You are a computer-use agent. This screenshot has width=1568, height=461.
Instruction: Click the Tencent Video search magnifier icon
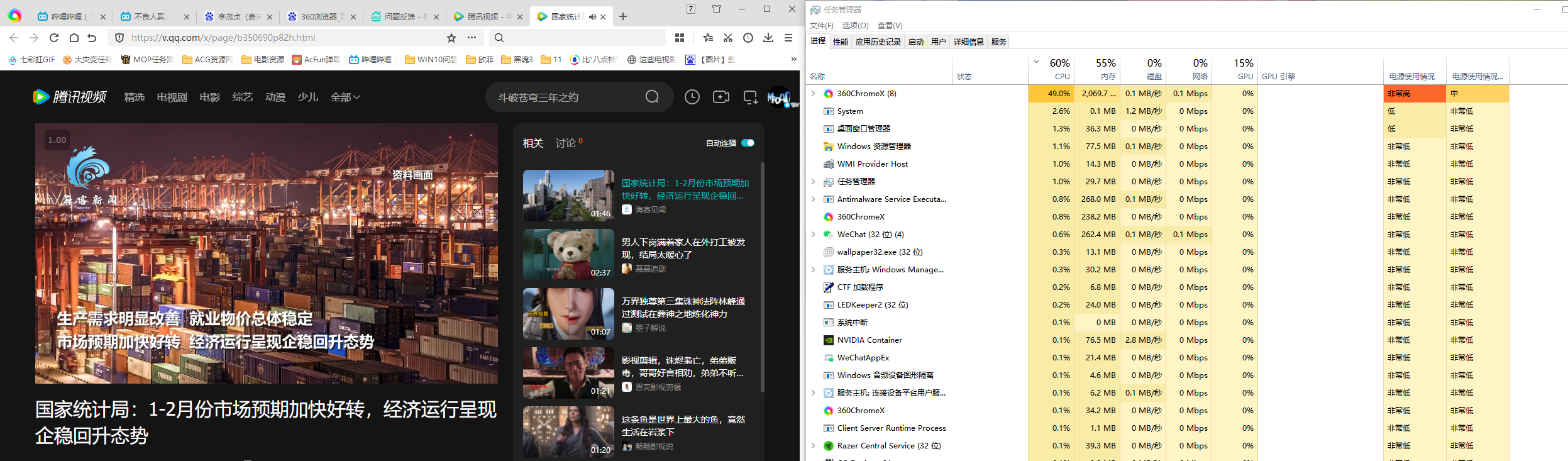[653, 97]
